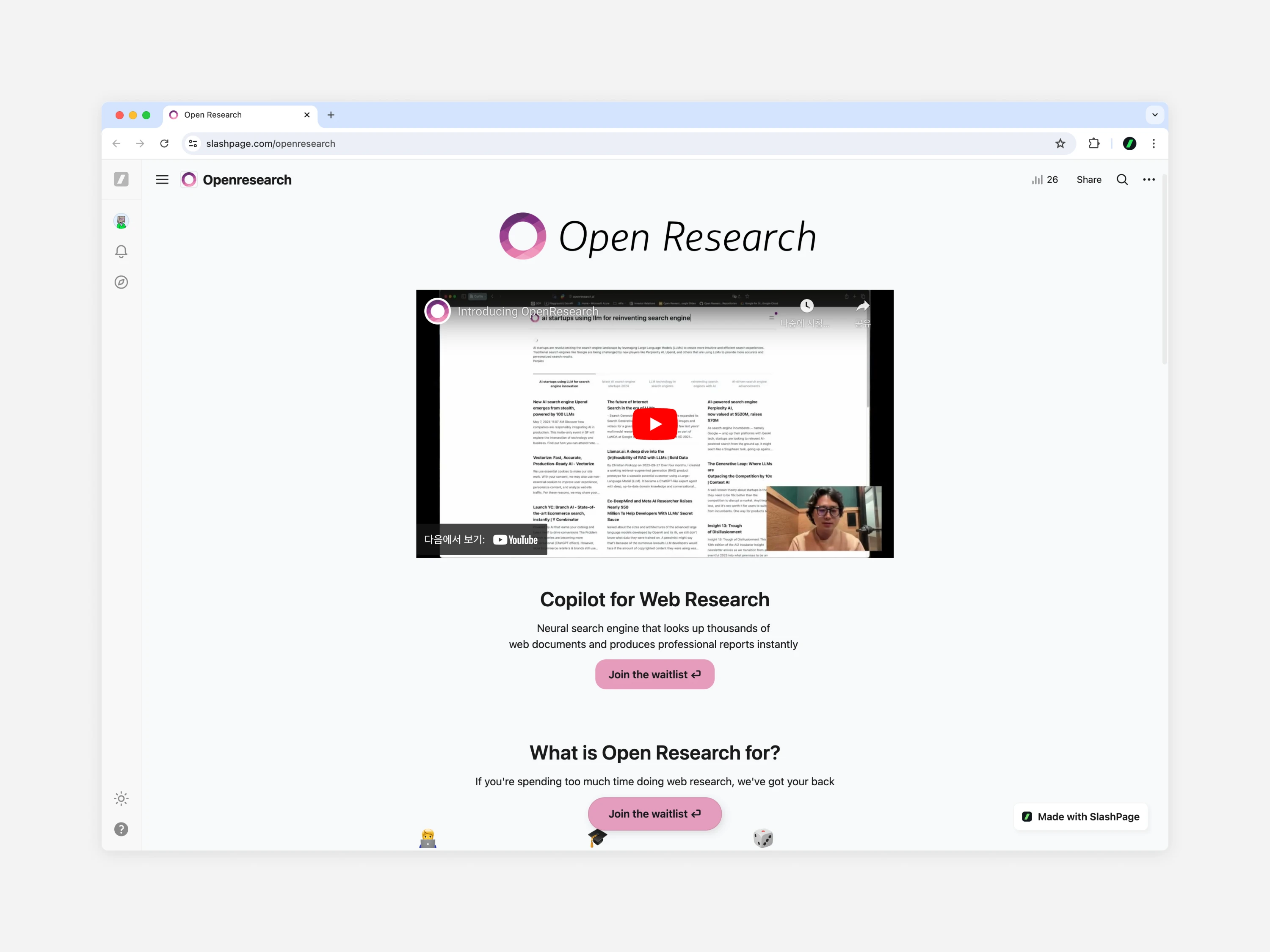Open the Made with SlashPage badge
Image resolution: width=1270 pixels, height=952 pixels.
pyautogui.click(x=1080, y=817)
